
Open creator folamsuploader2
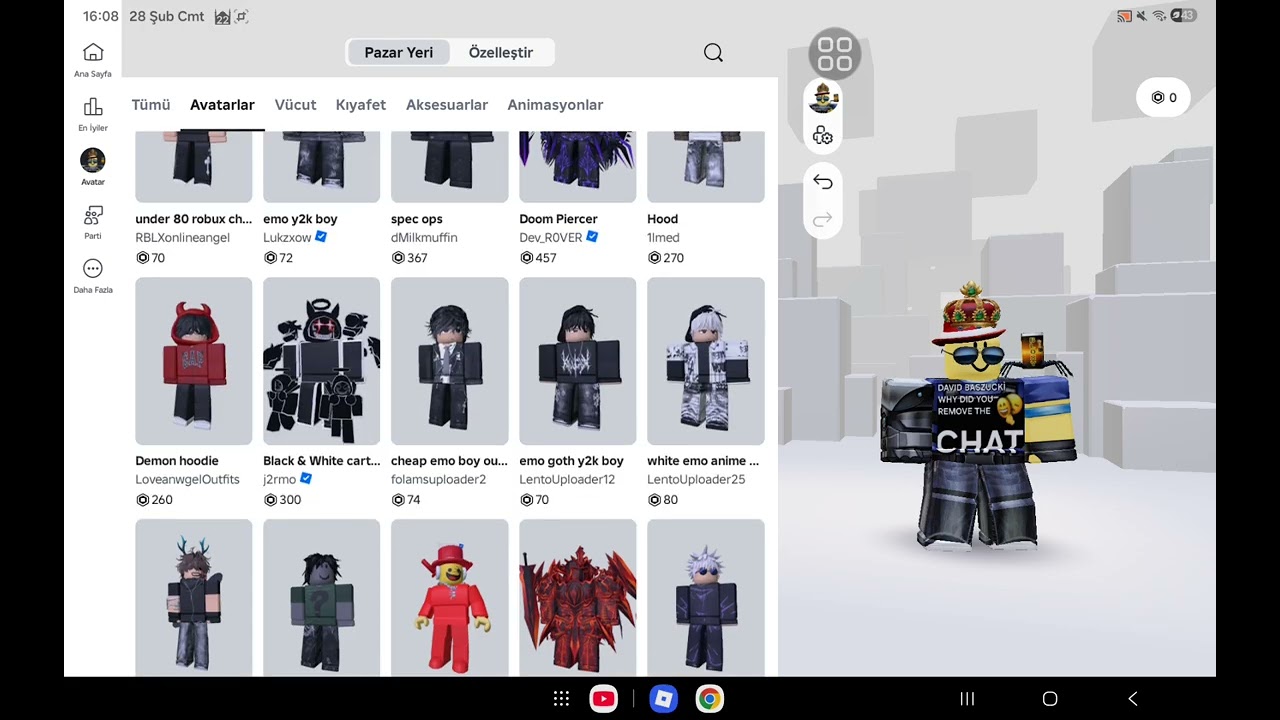click(x=439, y=480)
